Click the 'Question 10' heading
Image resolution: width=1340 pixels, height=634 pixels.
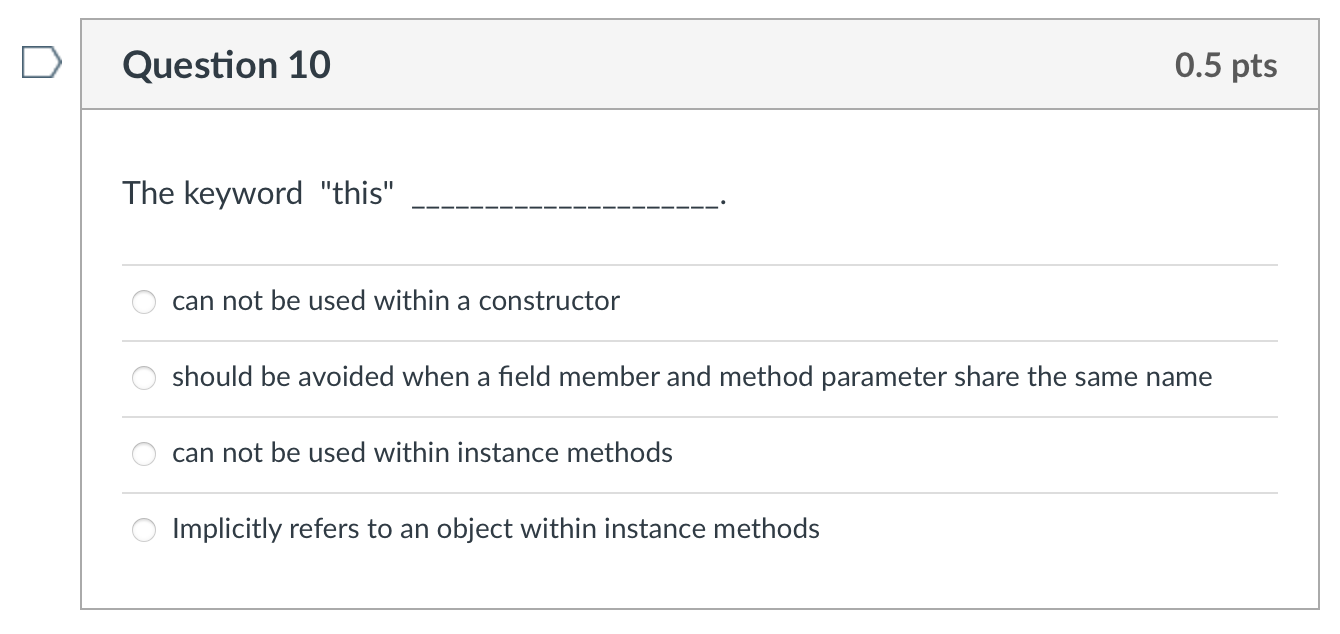227,65
